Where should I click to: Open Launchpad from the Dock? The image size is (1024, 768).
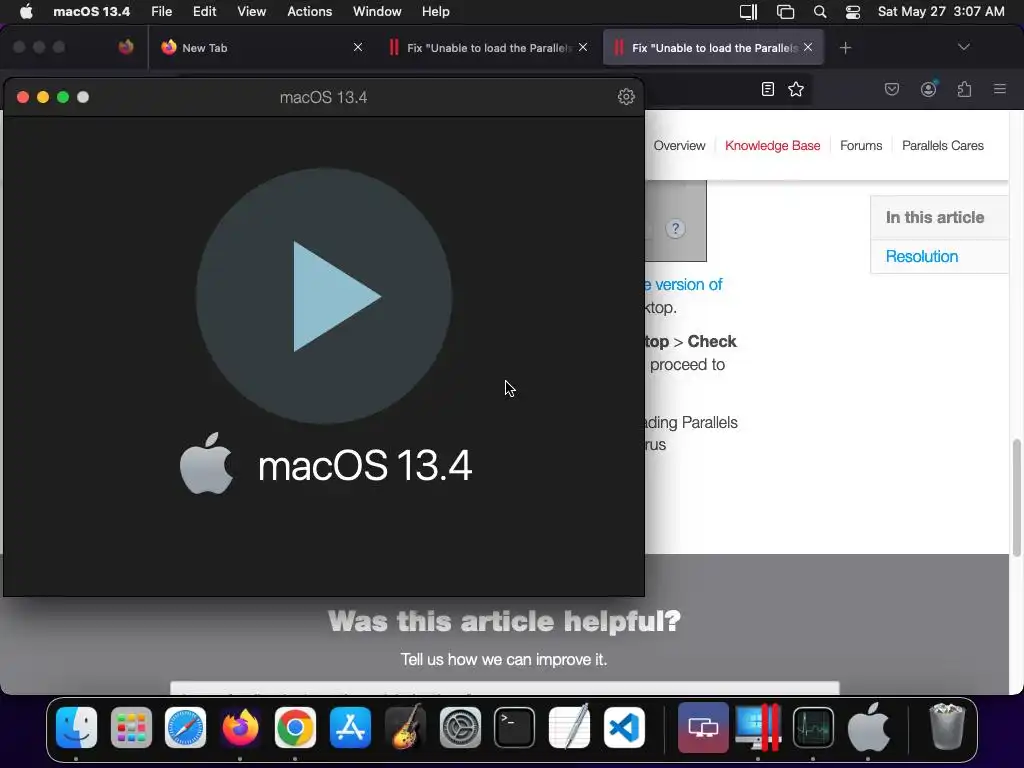pos(131,727)
